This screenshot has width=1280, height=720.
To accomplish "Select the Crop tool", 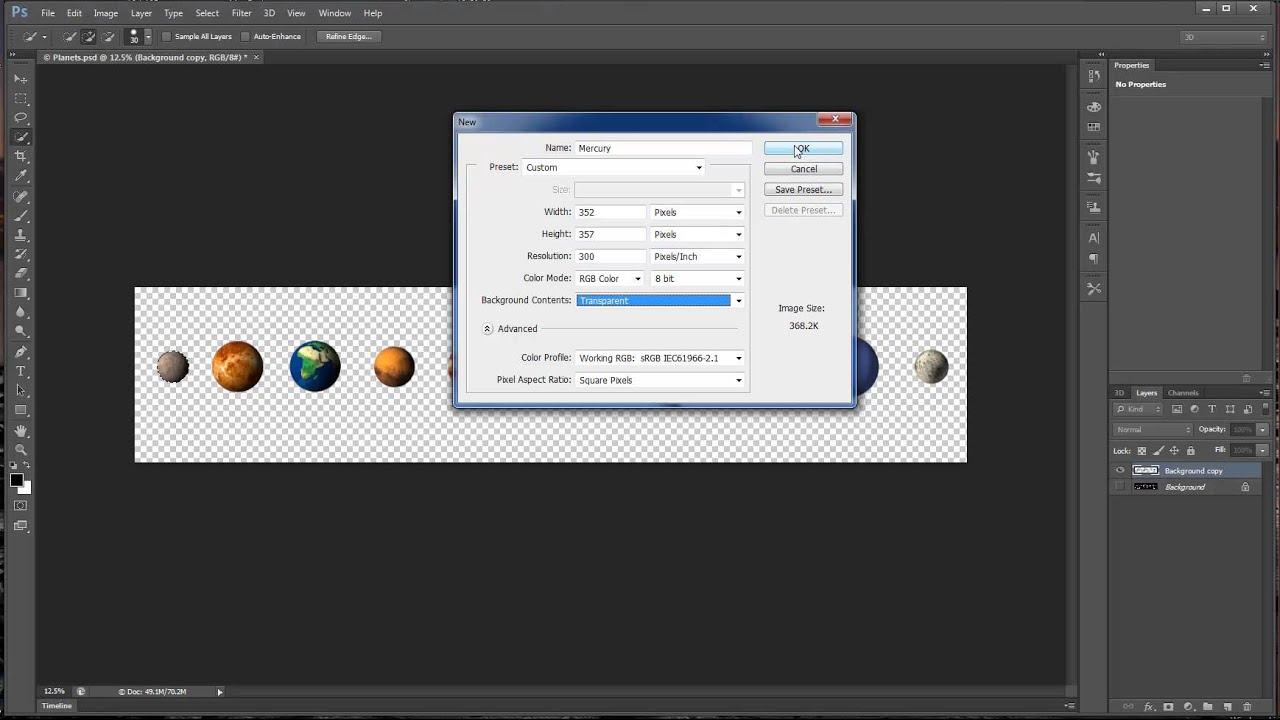I will coord(21,156).
